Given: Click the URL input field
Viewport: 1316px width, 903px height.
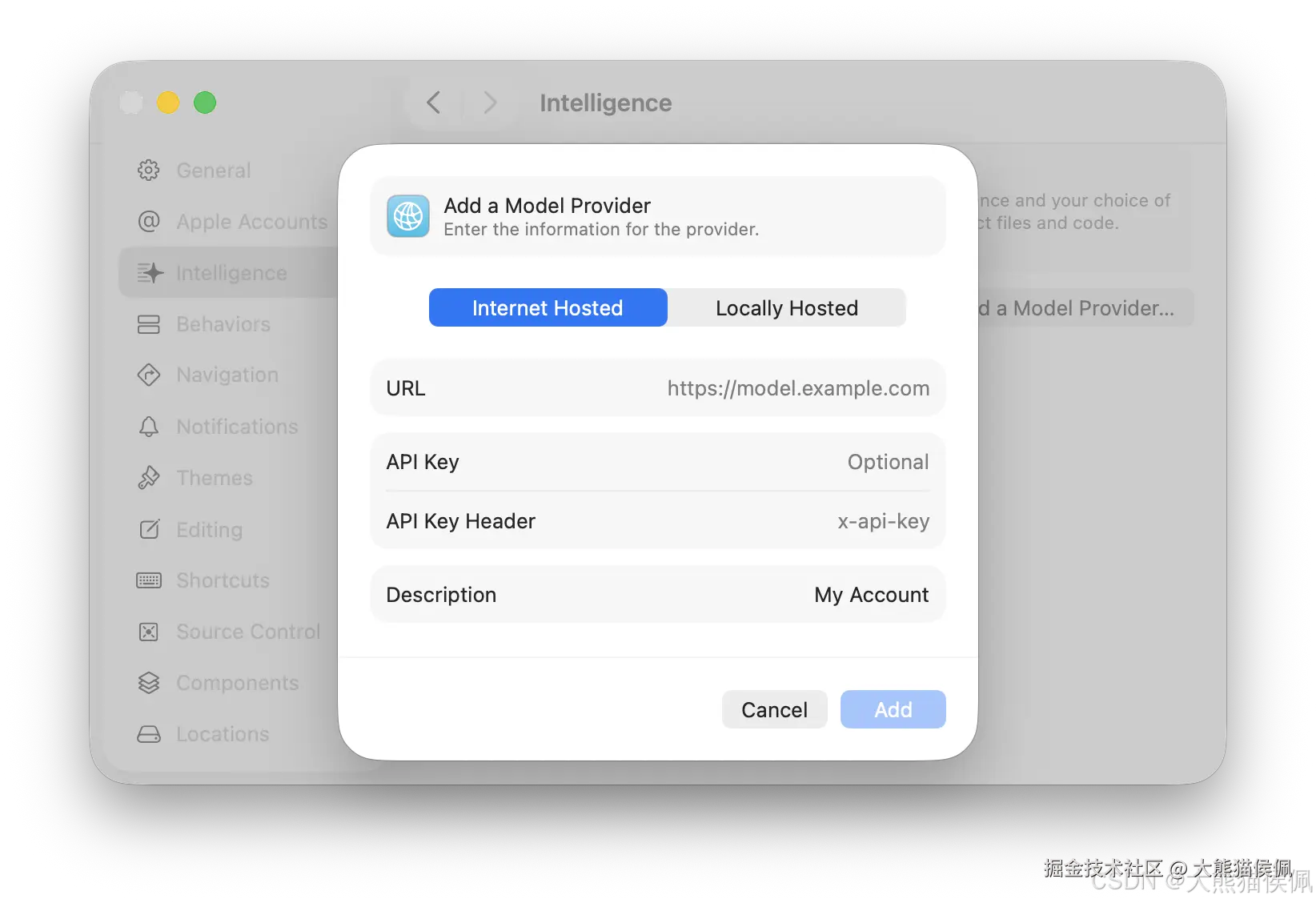Looking at the screenshot, I should [x=658, y=388].
